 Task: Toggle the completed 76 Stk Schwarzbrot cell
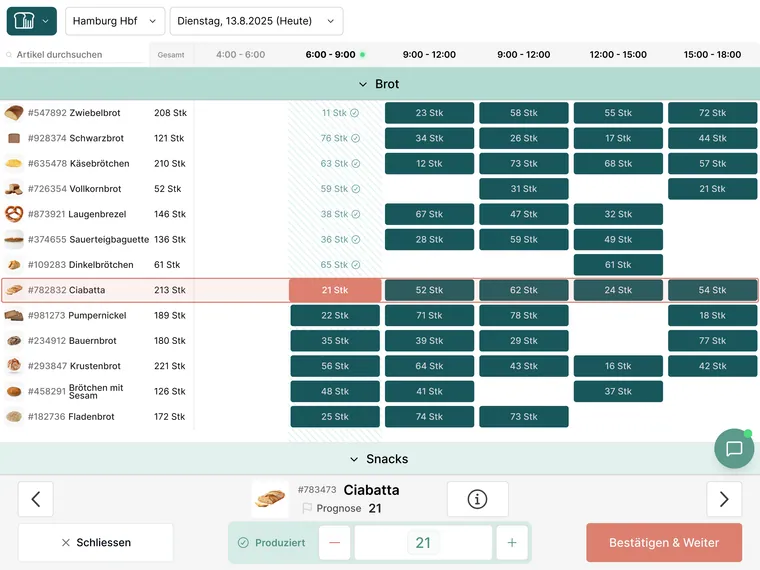coord(340,138)
